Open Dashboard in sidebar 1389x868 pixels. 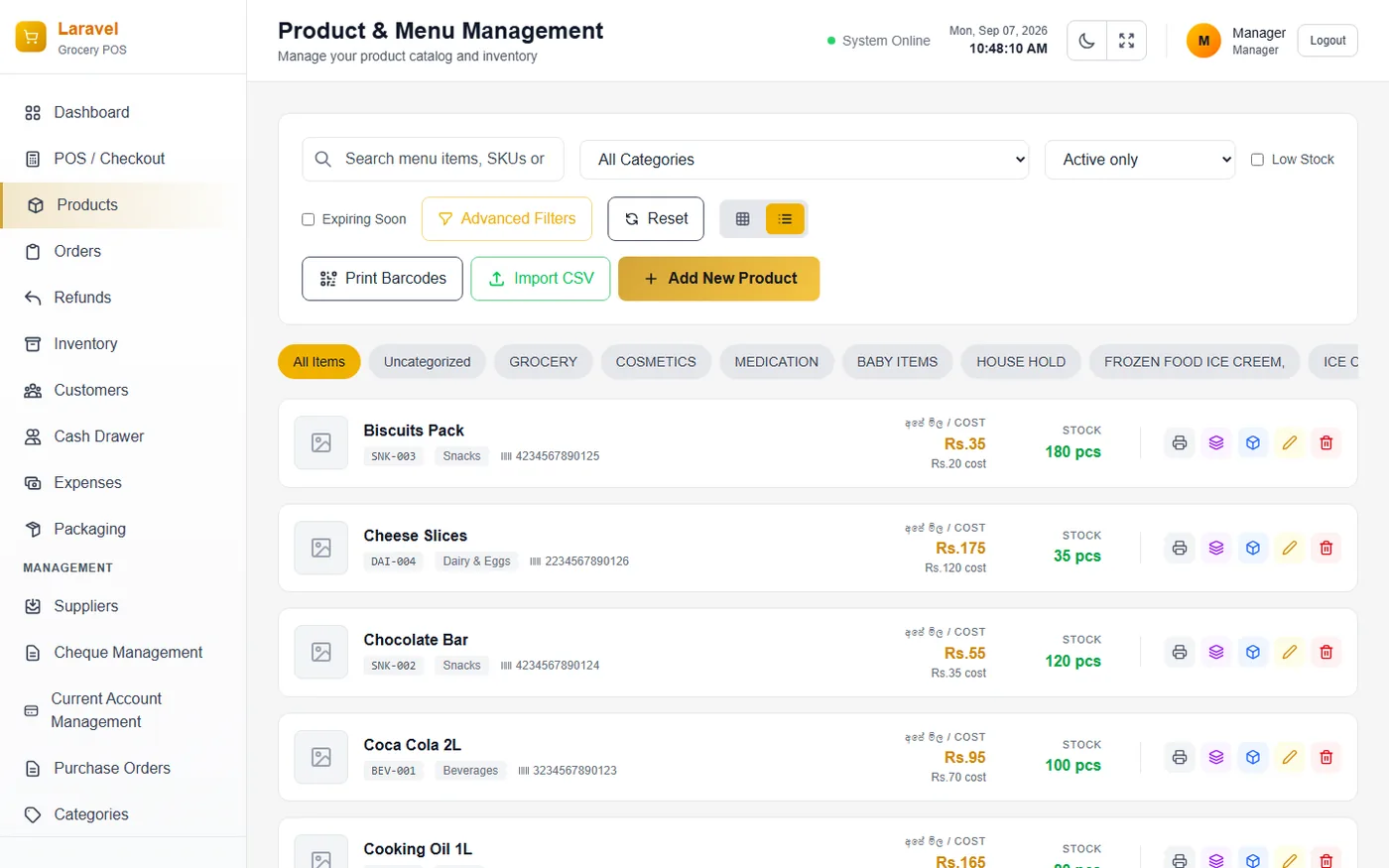coord(123,112)
